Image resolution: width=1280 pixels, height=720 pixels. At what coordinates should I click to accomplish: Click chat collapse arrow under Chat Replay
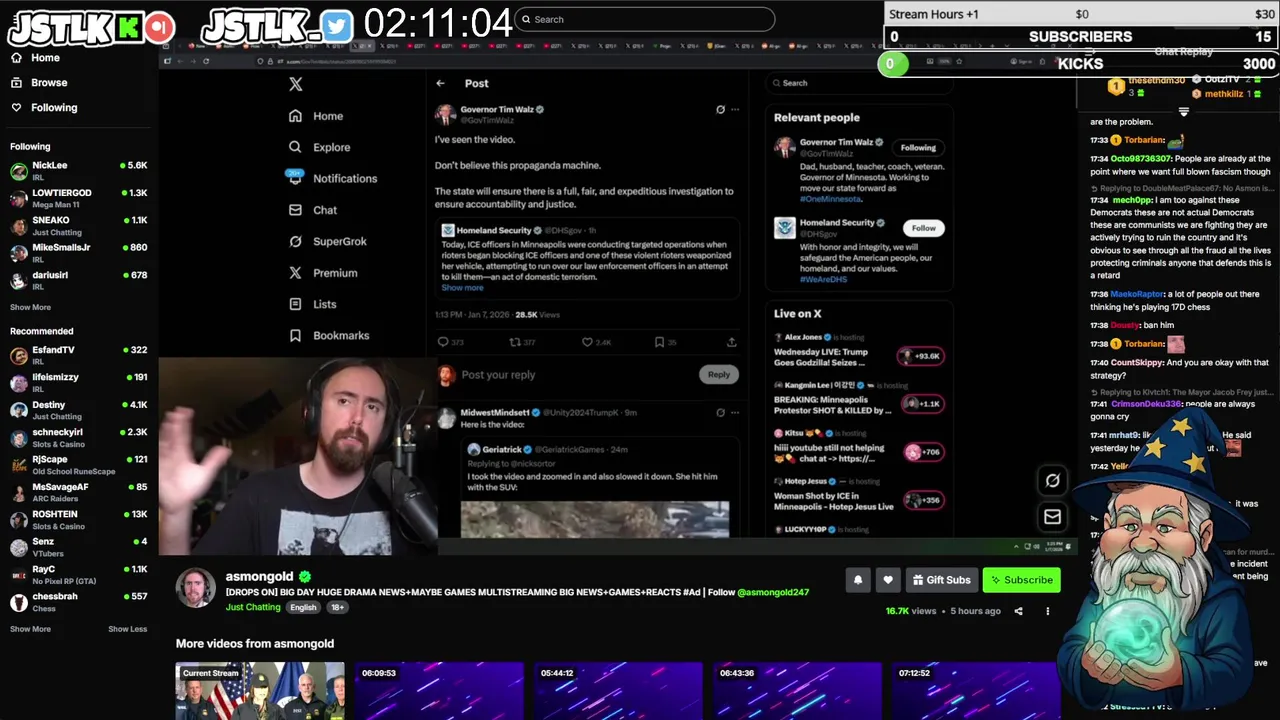click(1183, 112)
